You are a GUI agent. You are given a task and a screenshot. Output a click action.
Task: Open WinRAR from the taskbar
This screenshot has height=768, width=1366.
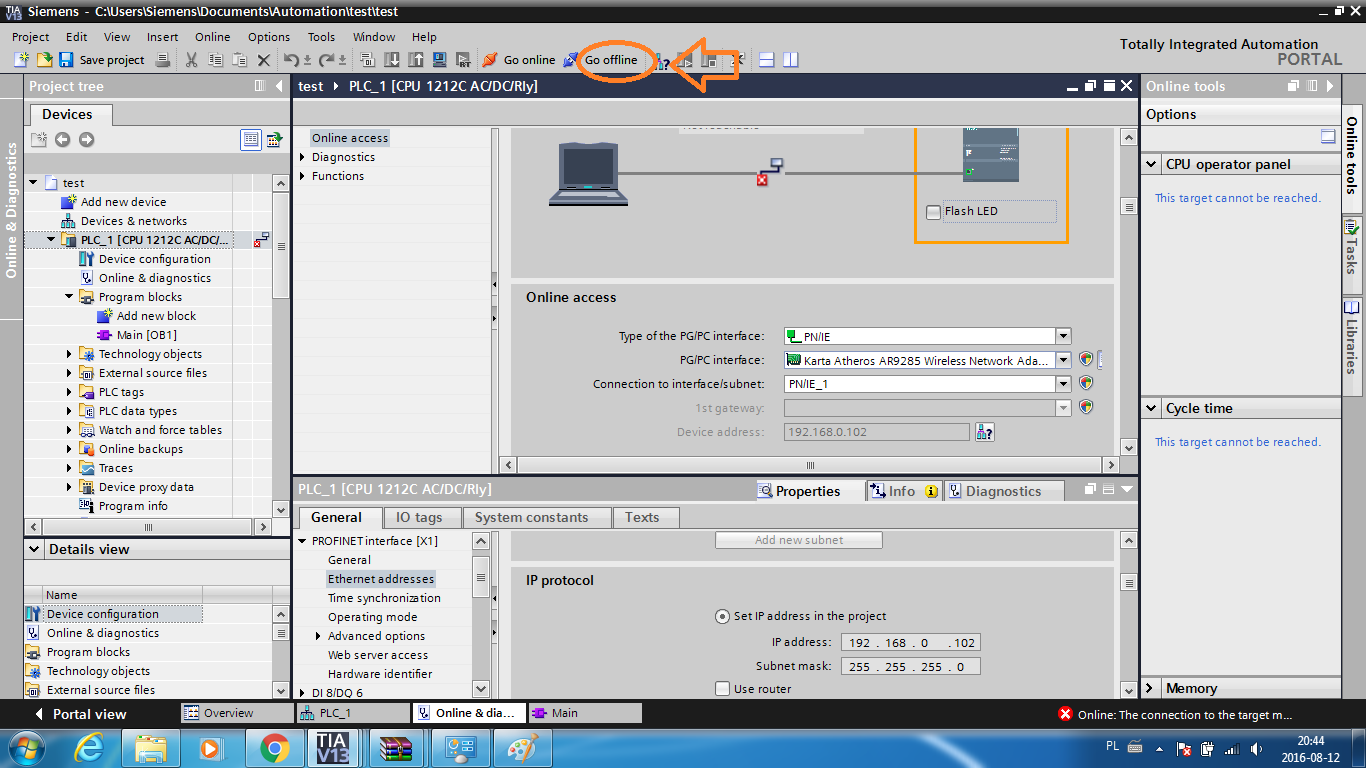(x=397, y=747)
